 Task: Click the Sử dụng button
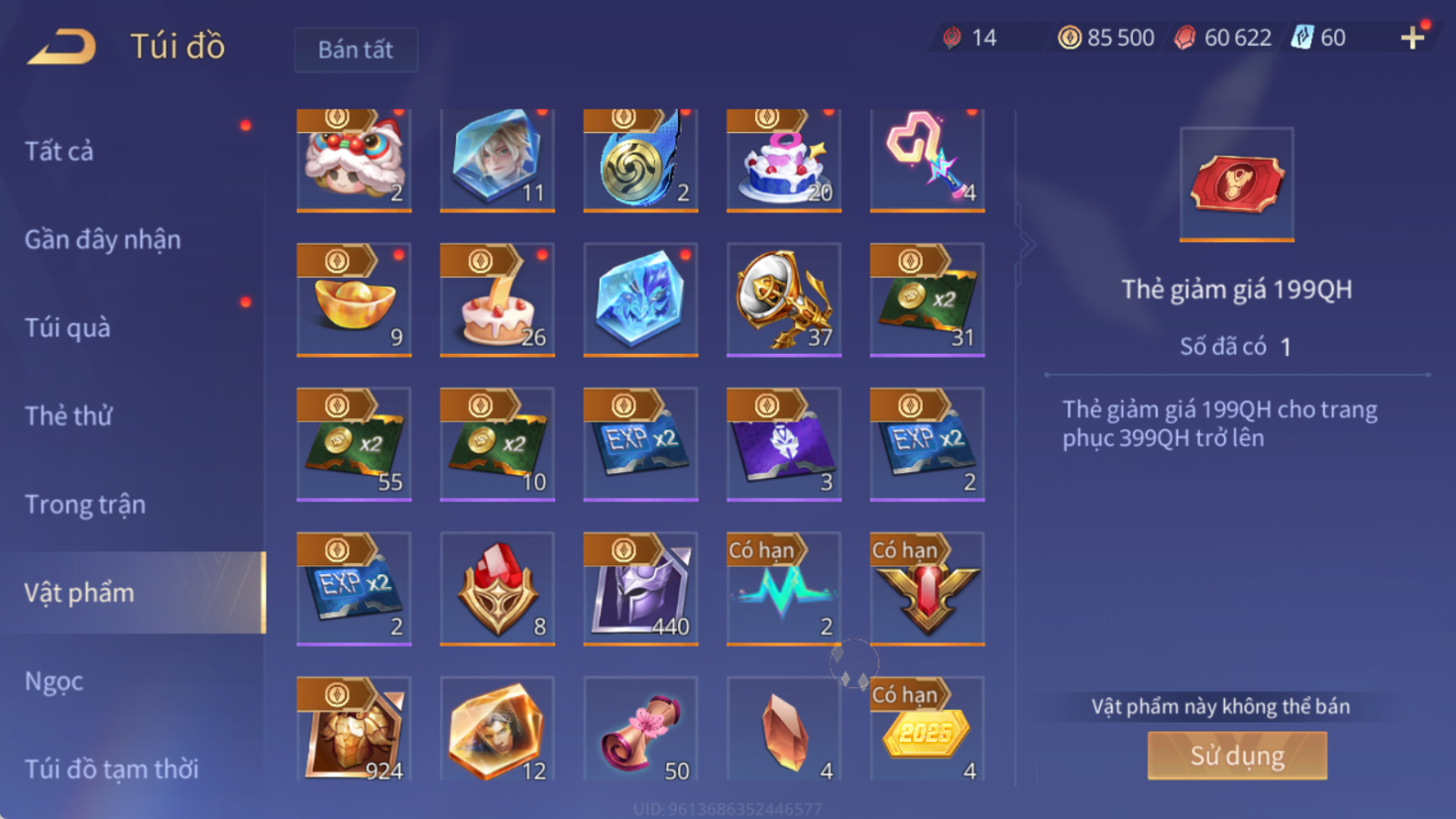pyautogui.click(x=1237, y=756)
